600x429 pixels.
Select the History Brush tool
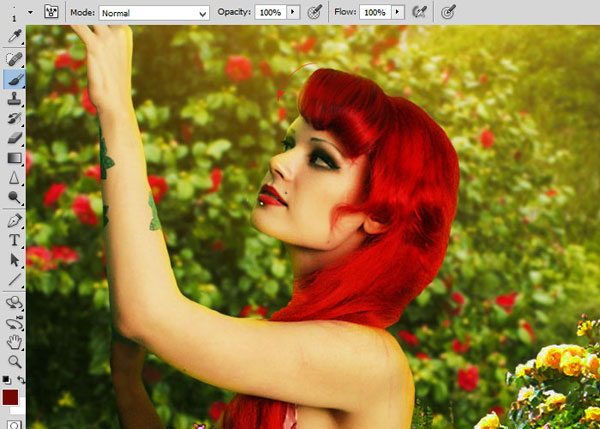15,118
